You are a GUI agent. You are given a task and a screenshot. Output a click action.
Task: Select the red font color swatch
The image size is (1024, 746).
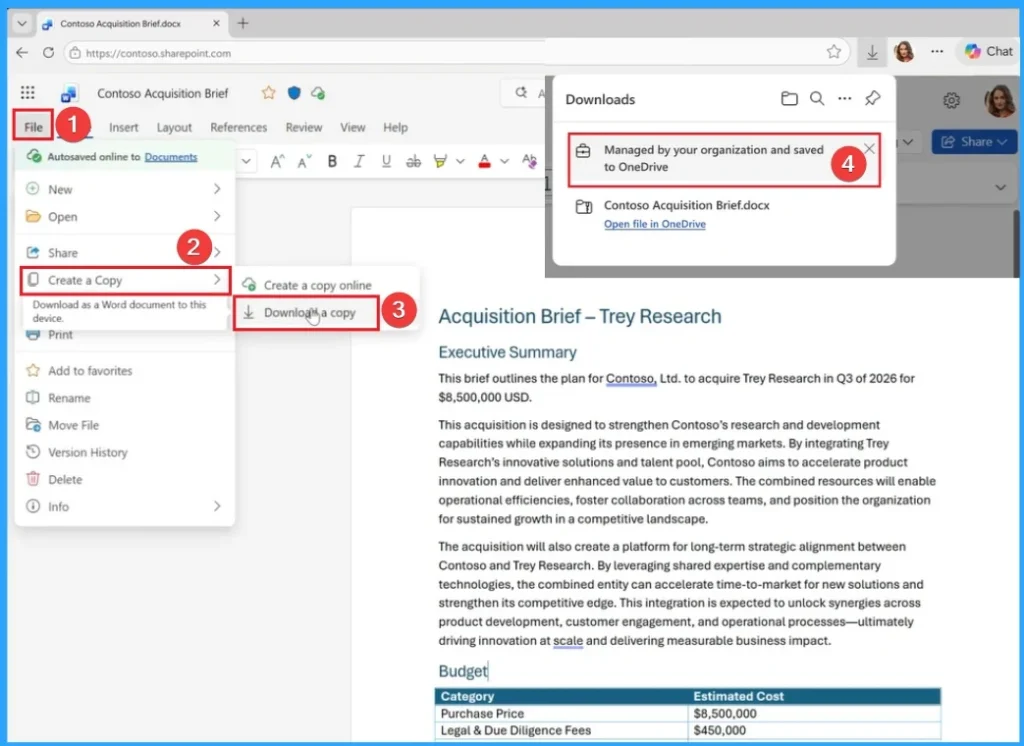tap(485, 166)
